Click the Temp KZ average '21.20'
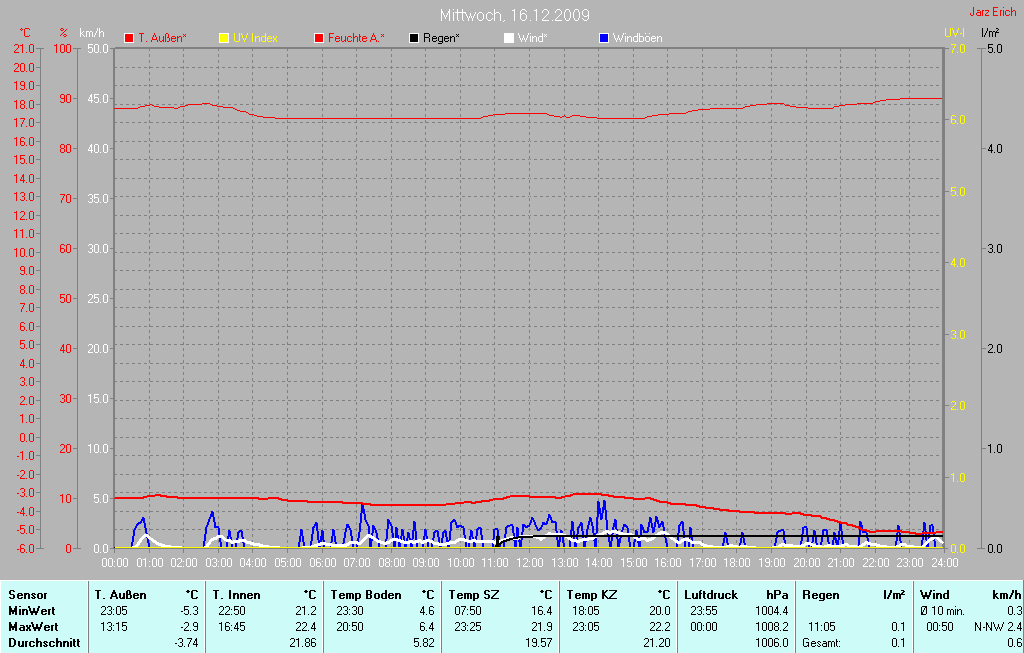Viewport: 1024px width, 653px height. click(656, 643)
